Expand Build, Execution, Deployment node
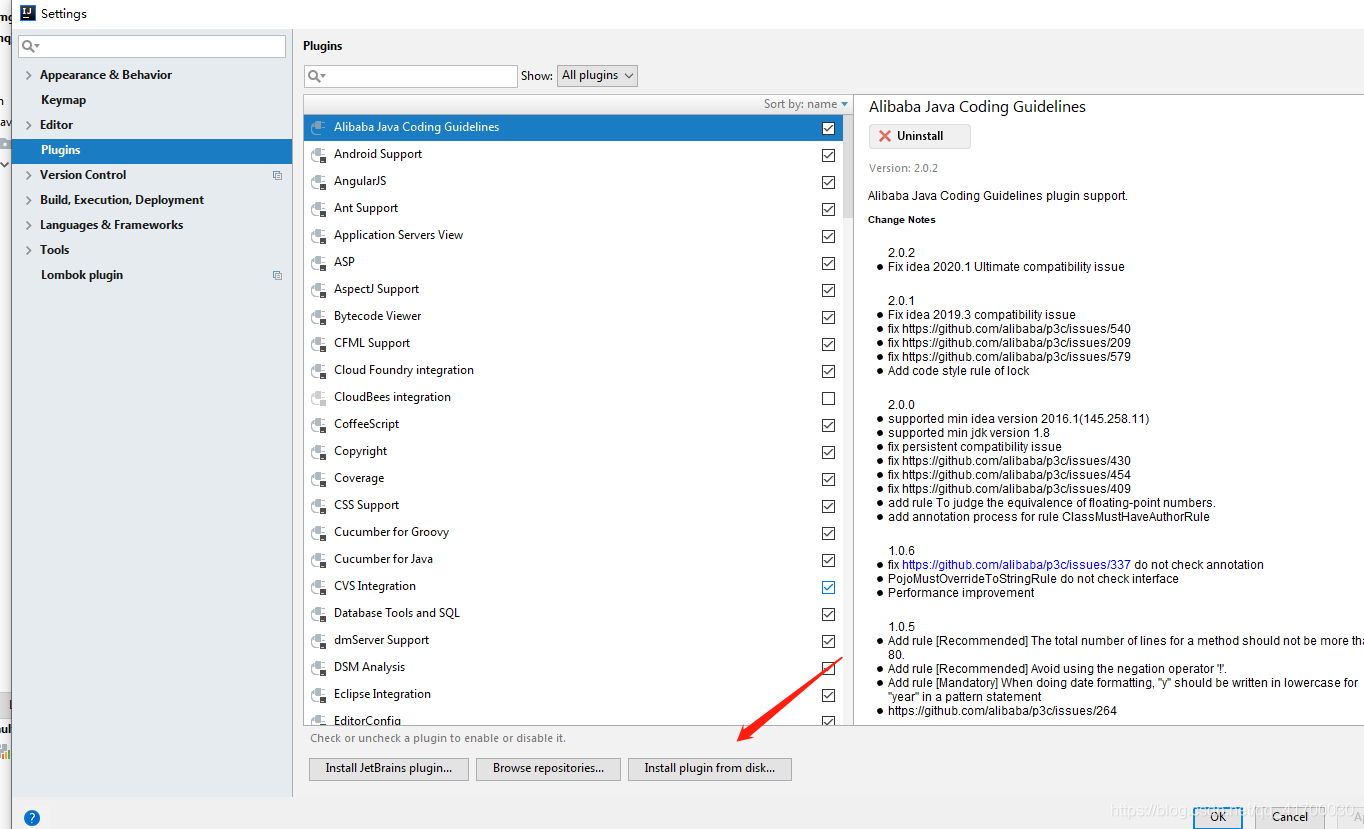Screen dimensions: 1364x829 coord(28,200)
